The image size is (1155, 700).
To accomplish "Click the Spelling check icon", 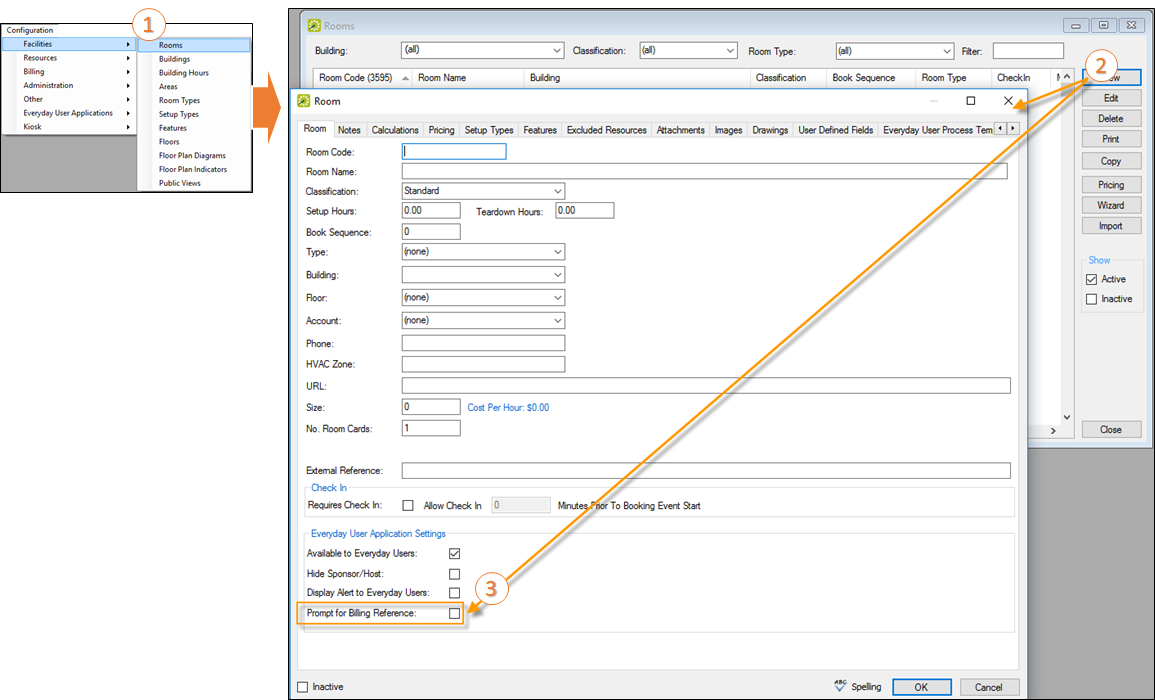I will (840, 686).
